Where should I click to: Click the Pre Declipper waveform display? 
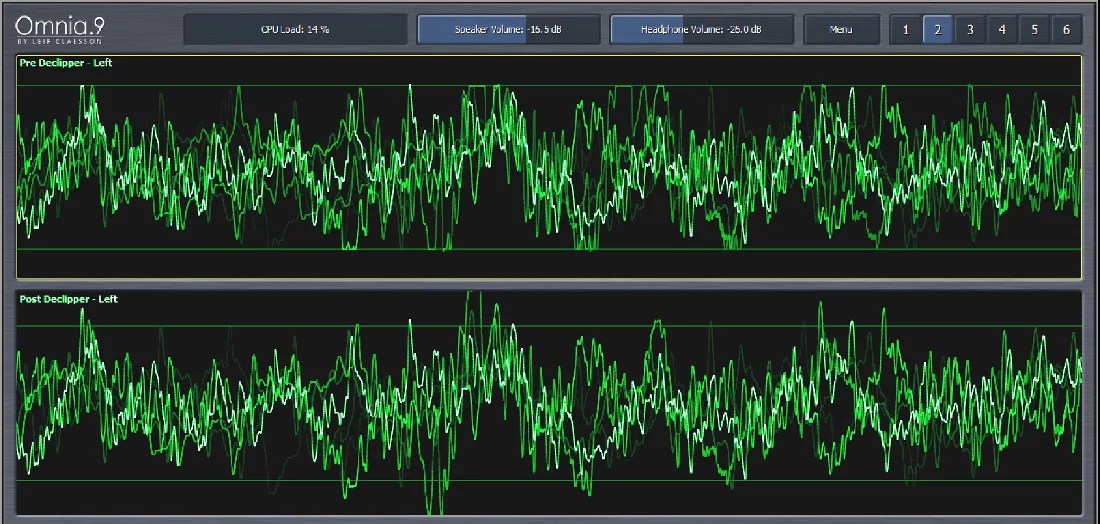548,166
